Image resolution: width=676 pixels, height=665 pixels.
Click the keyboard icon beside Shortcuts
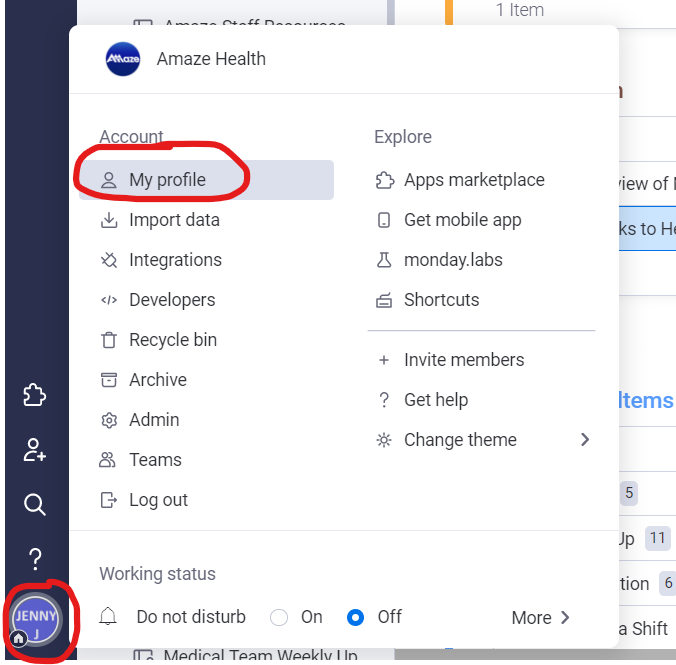384,300
